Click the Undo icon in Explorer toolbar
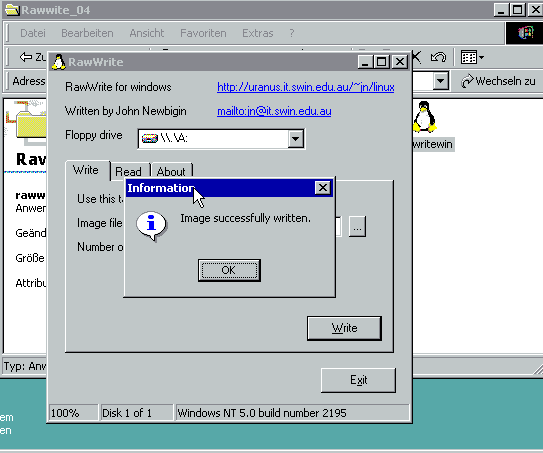This screenshot has width=543, height=453. pos(438,57)
